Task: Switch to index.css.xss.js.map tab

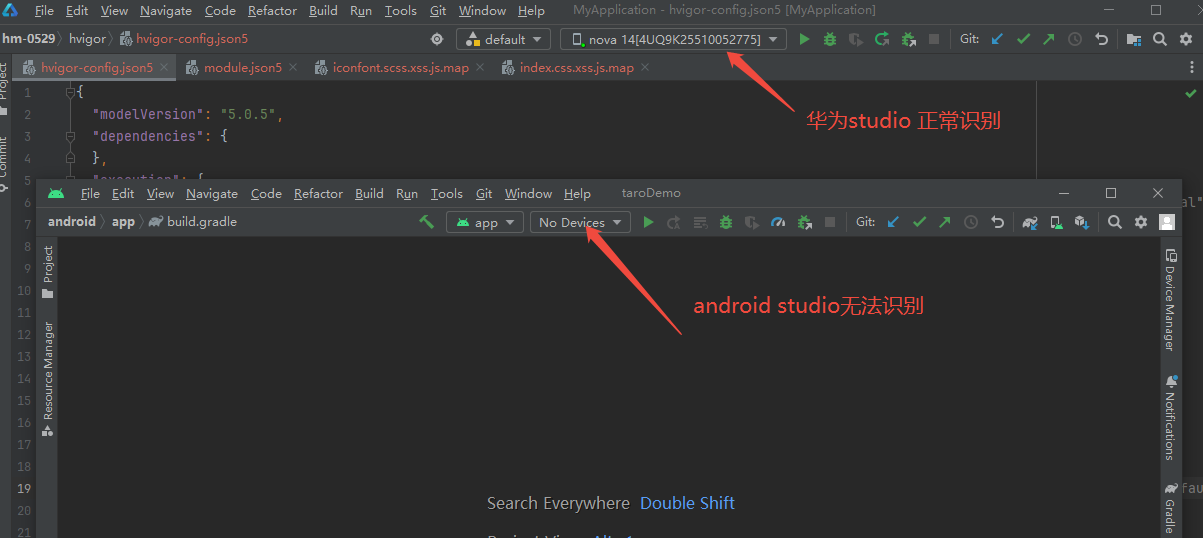Action: pyautogui.click(x=576, y=68)
